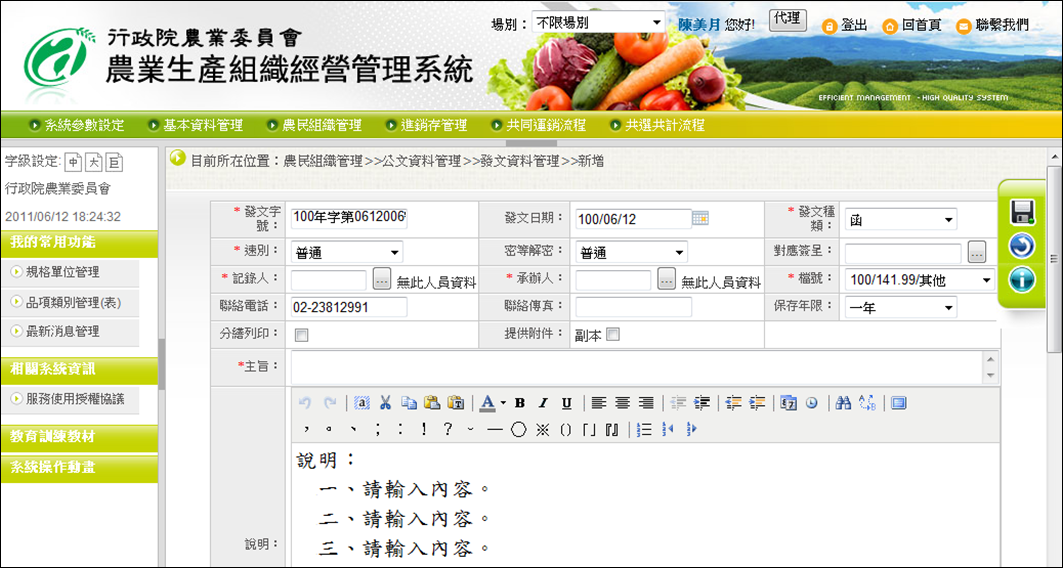The image size is (1063, 568).
Task: Click the blue info icon on the side panel
Action: click(1022, 279)
